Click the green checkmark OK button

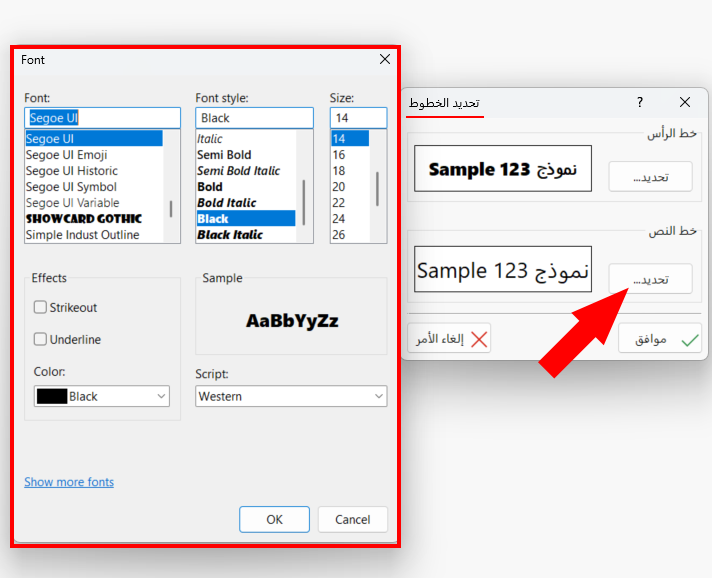[661, 339]
